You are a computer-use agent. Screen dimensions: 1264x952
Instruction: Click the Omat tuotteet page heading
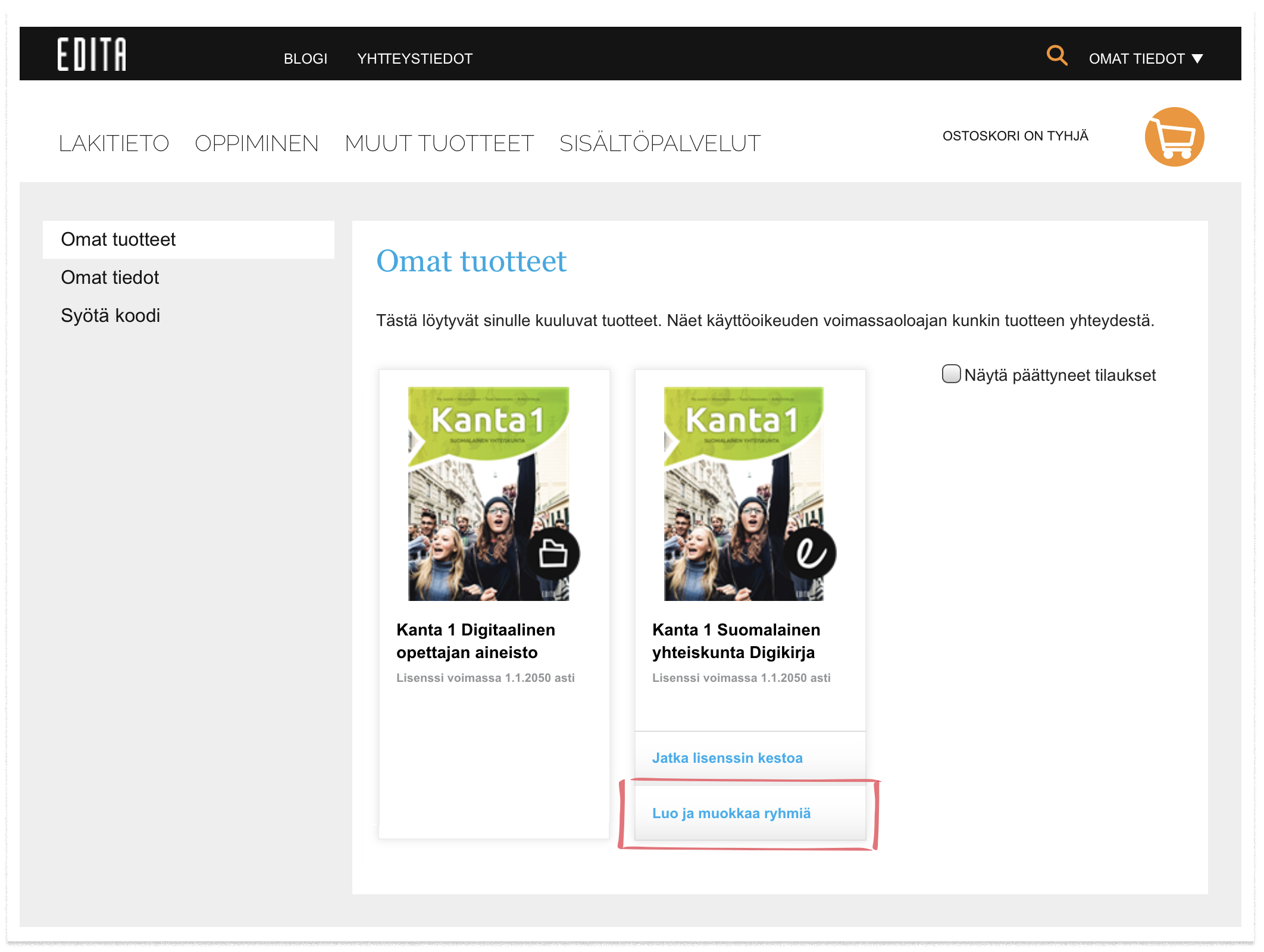pos(471,261)
